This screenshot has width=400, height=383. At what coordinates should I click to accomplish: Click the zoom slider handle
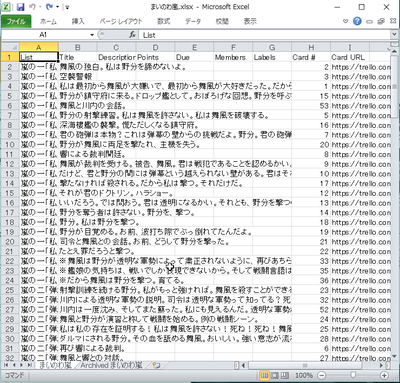tap(353, 376)
